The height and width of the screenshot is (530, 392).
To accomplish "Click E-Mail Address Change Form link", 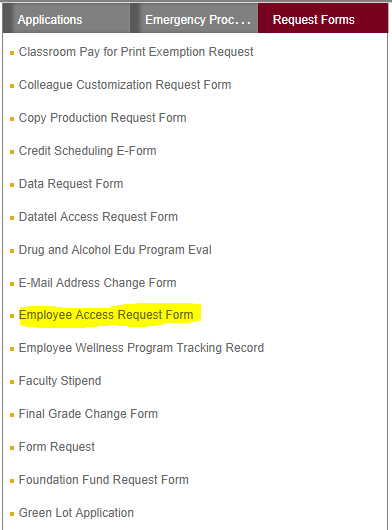I will (x=98, y=283).
